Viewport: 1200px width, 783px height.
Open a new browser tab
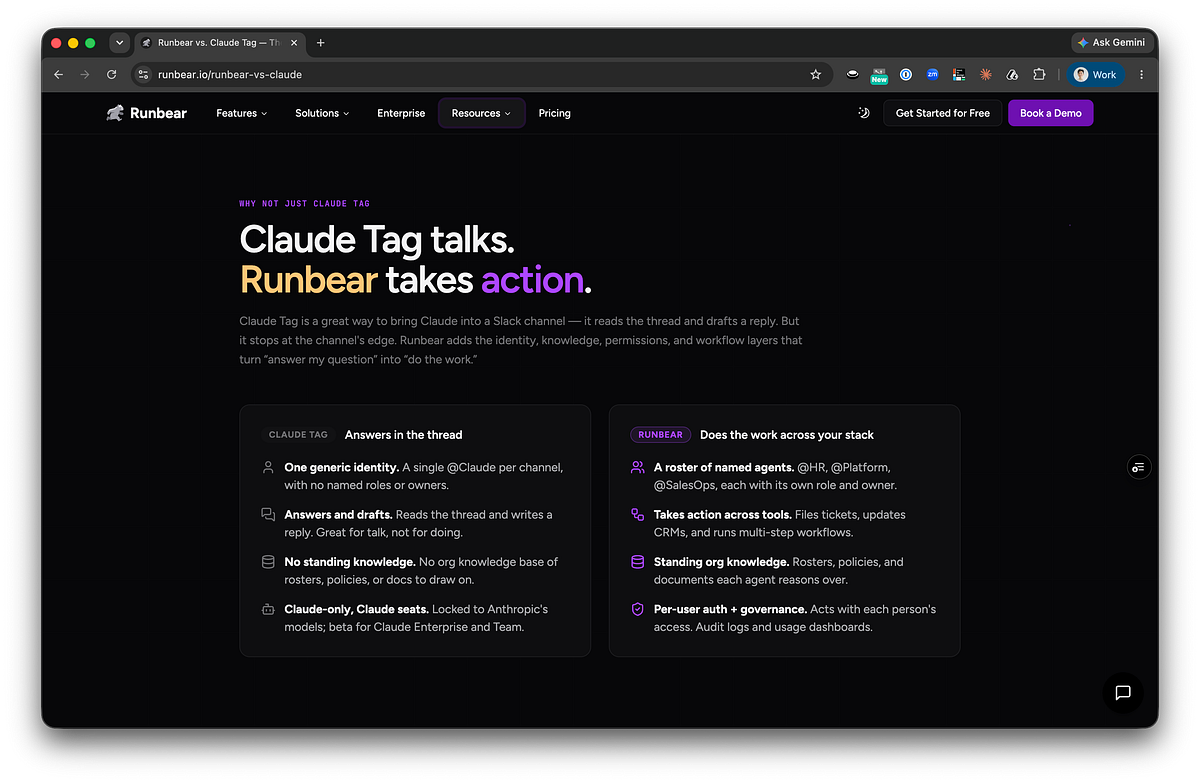tap(320, 43)
